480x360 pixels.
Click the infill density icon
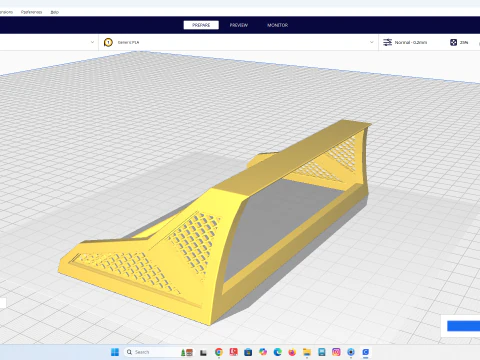(453, 42)
